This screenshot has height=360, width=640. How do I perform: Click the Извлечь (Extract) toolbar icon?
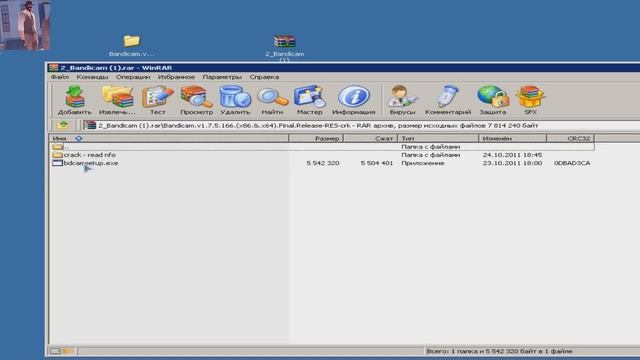[x=117, y=100]
